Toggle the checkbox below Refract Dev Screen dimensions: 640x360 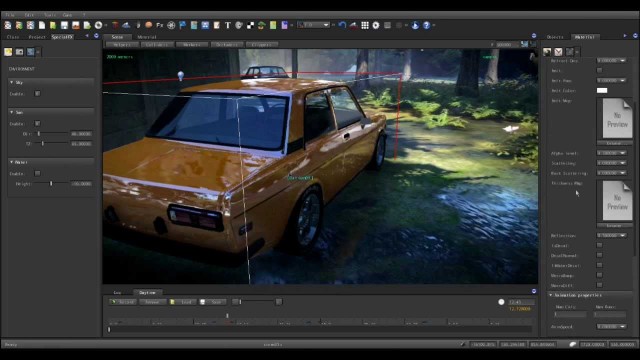pyautogui.click(x=599, y=70)
